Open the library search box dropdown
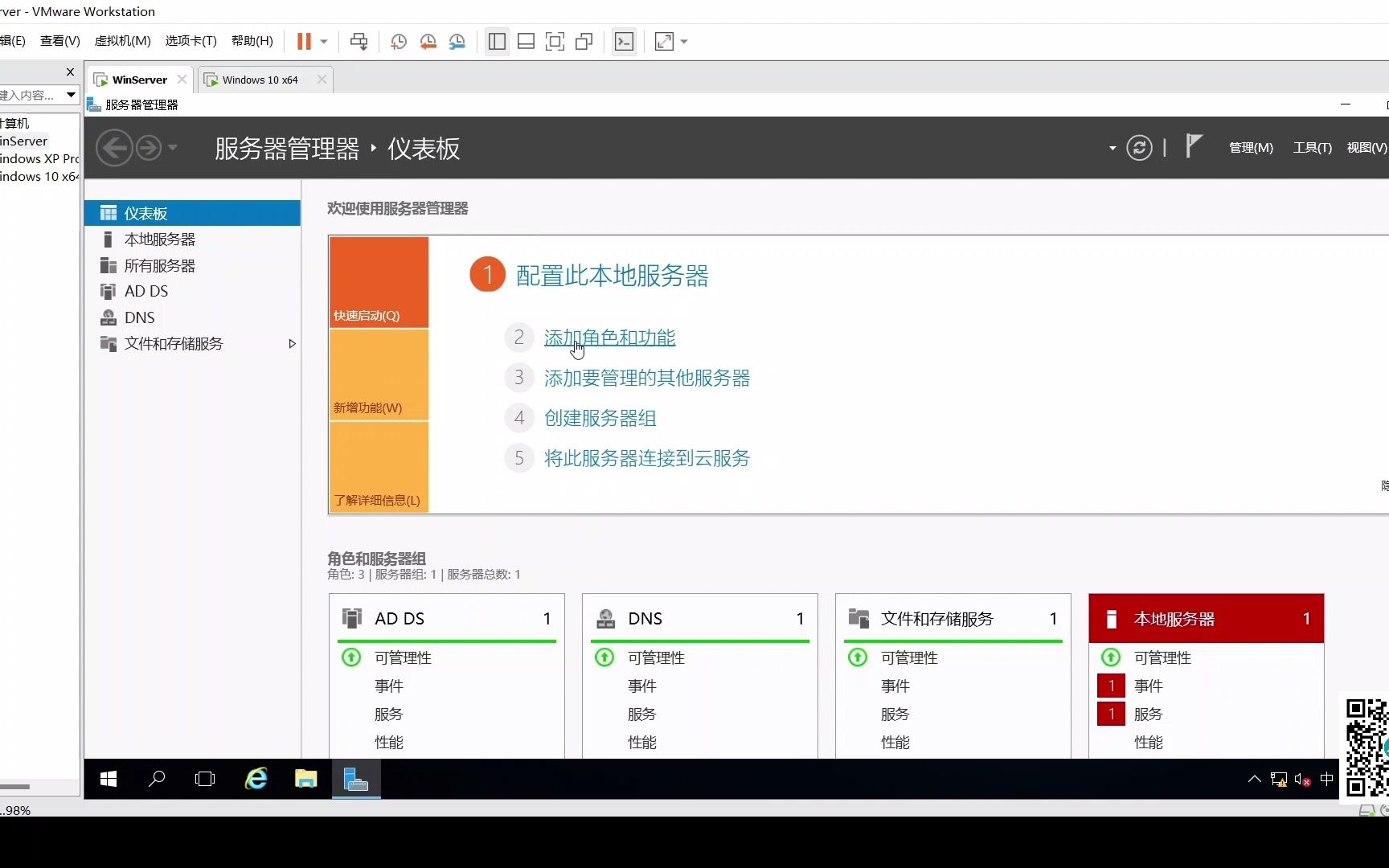 click(71, 95)
